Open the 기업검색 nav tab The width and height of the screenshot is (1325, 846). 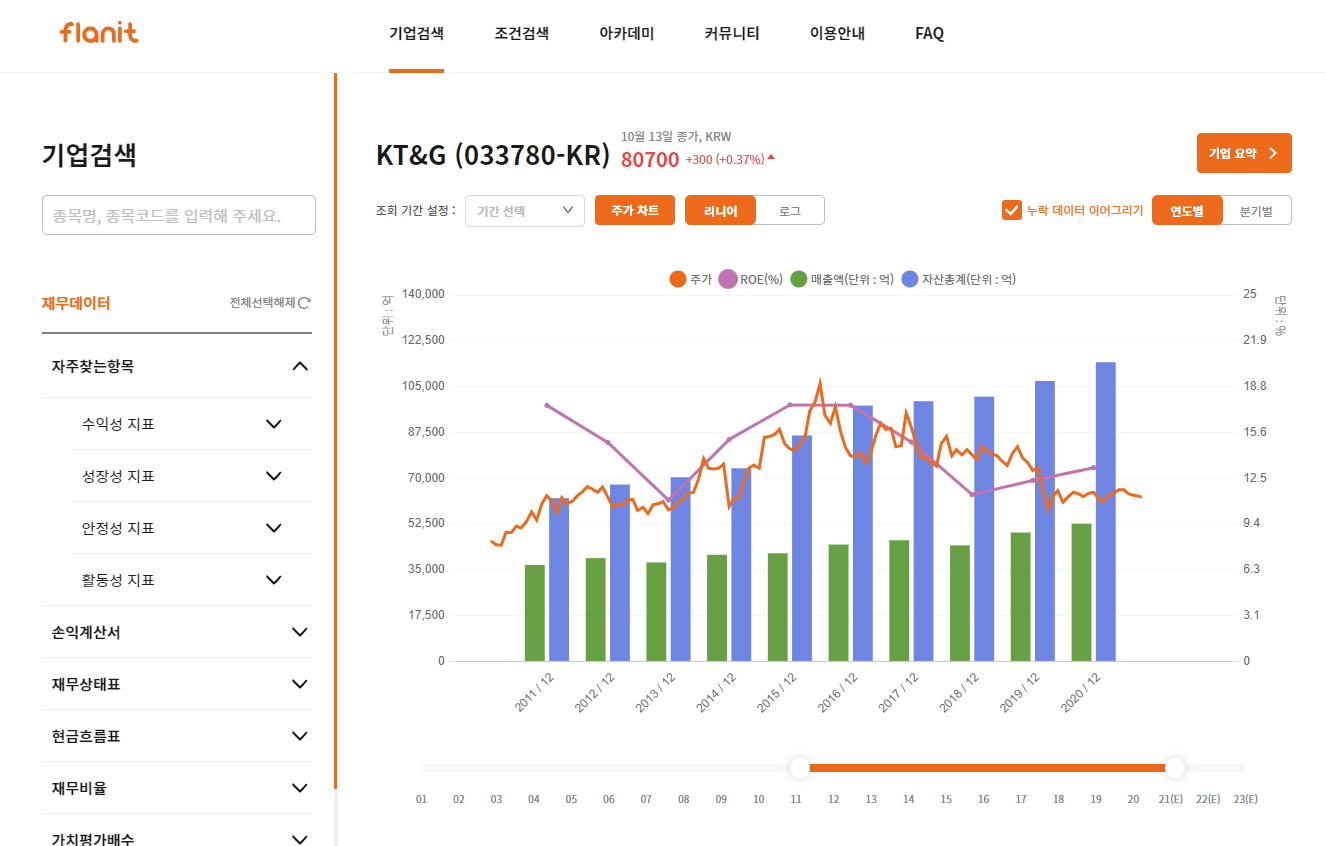(x=416, y=33)
